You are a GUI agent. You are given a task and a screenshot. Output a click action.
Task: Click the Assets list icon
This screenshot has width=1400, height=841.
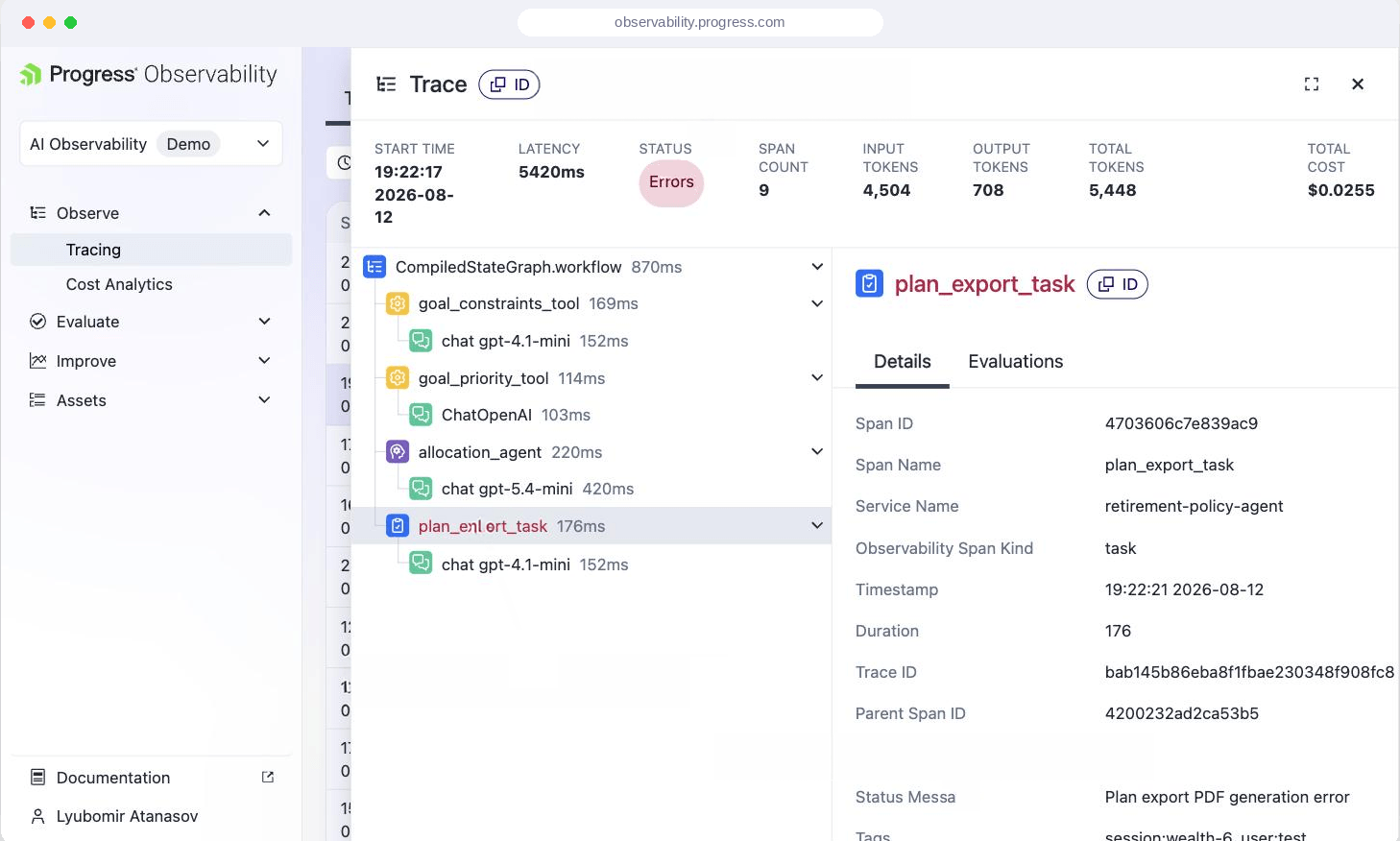[38, 400]
